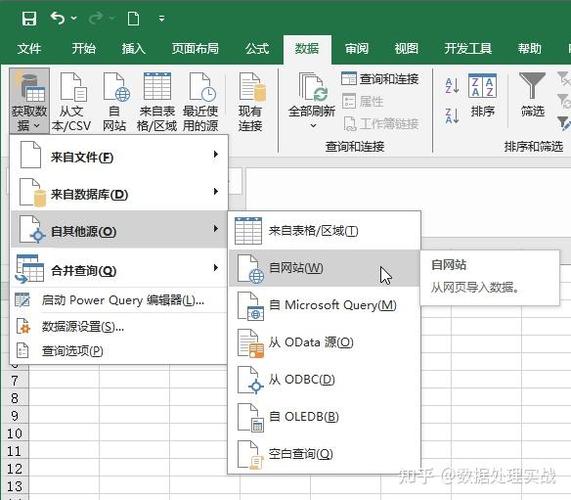Choose 从 OData 源(O)

tap(324, 342)
